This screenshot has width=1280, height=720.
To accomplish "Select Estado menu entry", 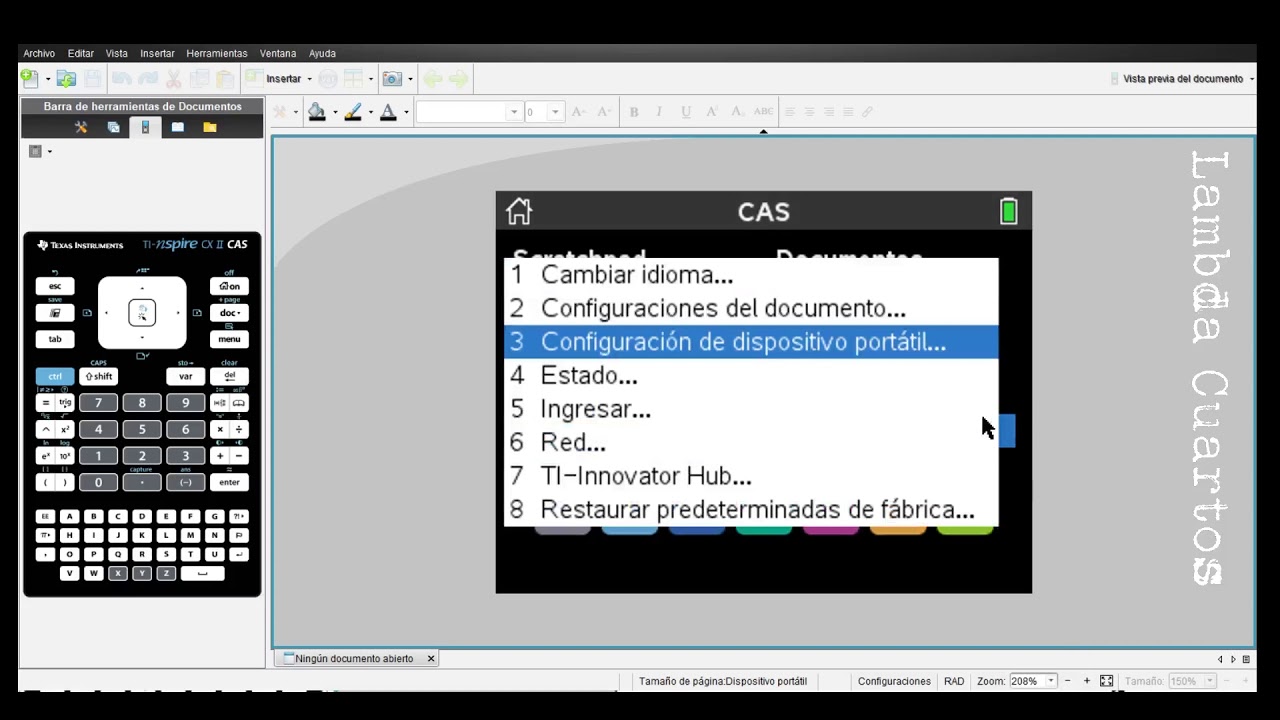I will click(x=751, y=376).
